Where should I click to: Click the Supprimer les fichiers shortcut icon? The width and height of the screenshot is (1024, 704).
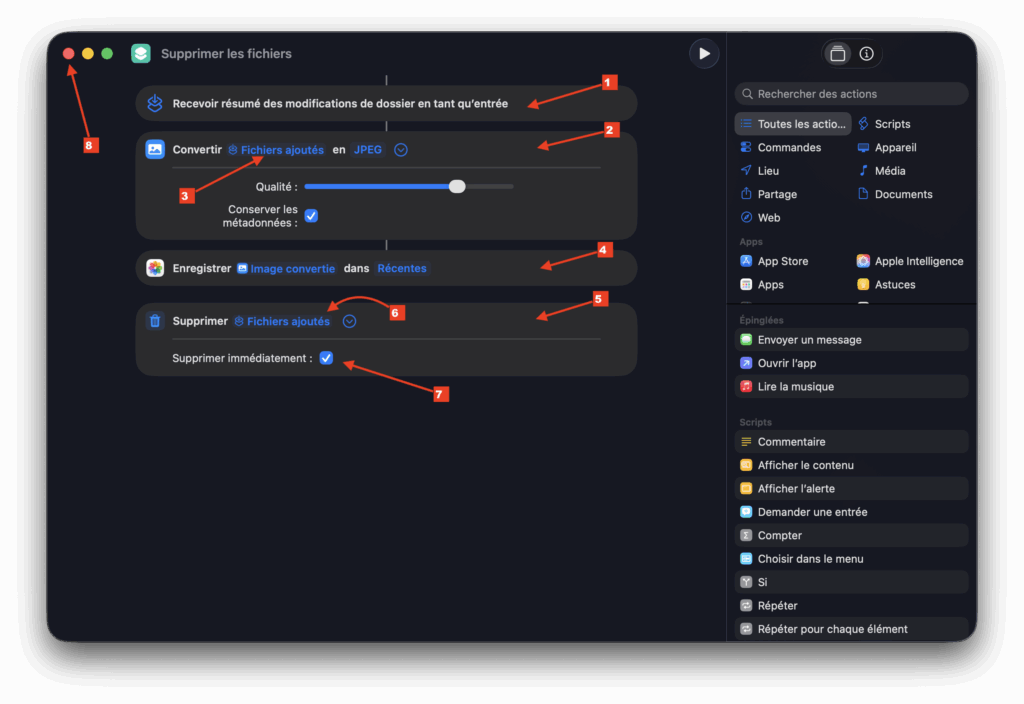point(141,54)
